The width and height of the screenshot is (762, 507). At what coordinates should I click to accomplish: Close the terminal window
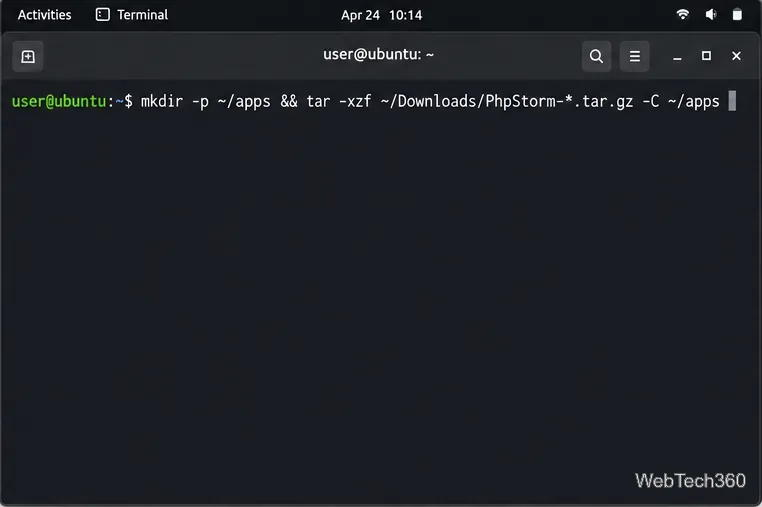tap(736, 56)
